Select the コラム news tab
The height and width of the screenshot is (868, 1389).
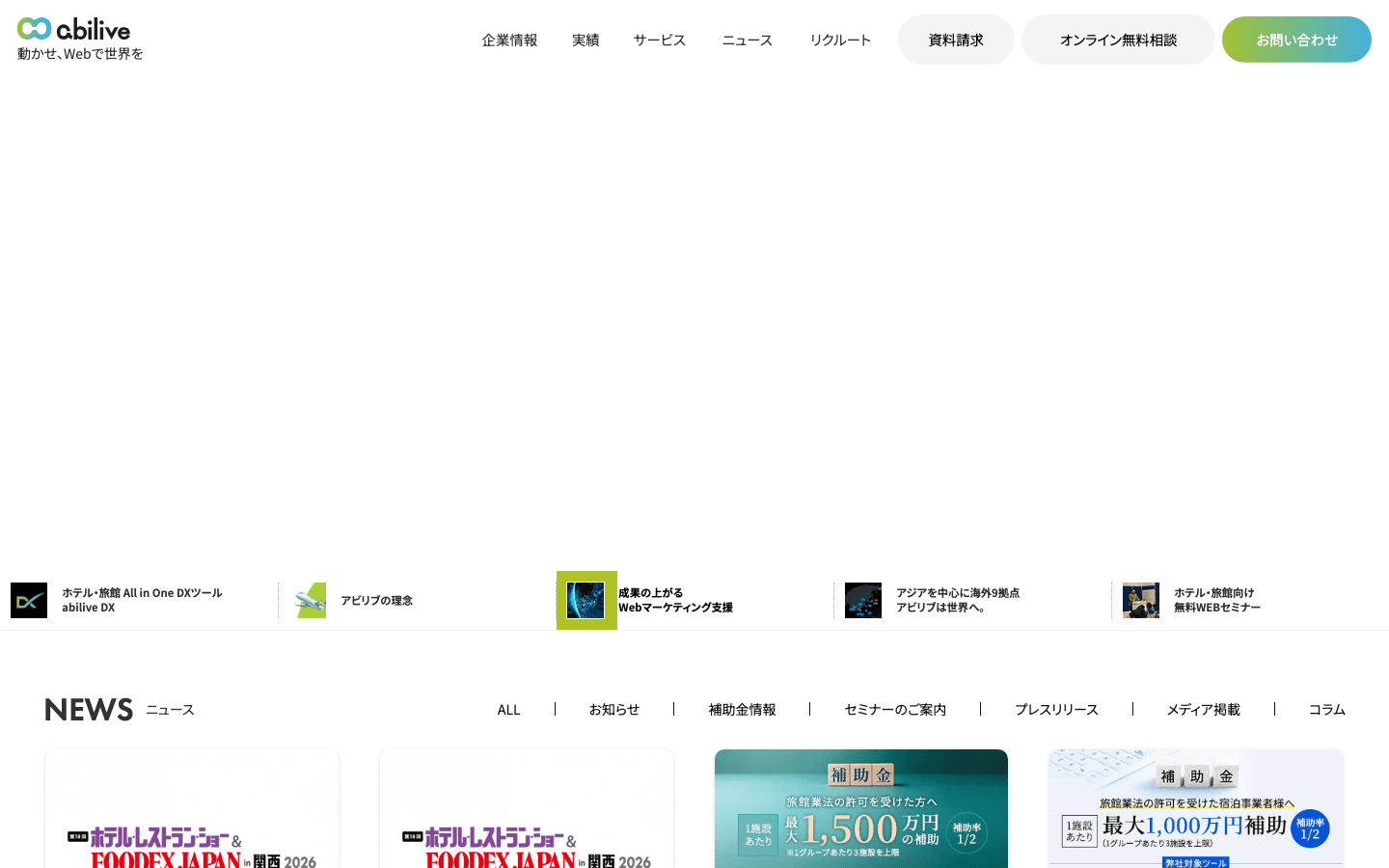tap(1326, 709)
